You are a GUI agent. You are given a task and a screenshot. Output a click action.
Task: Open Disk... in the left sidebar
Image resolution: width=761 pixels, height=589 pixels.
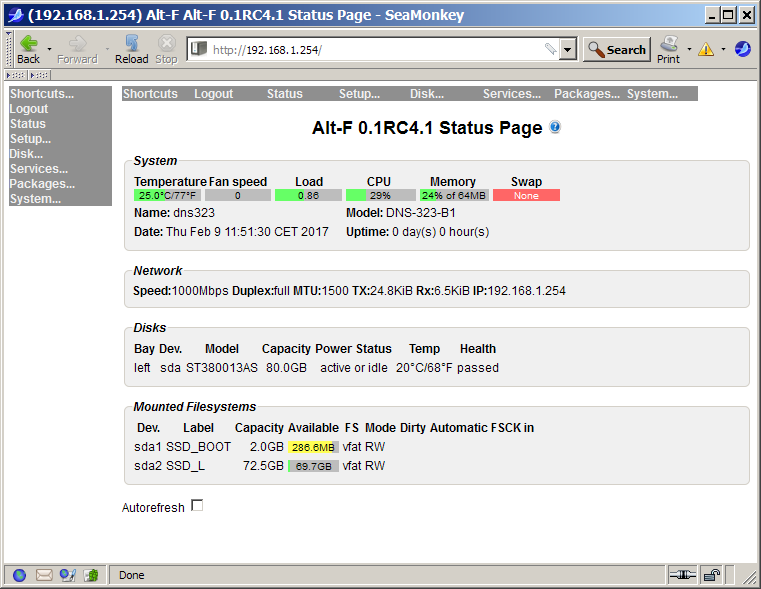coord(26,154)
